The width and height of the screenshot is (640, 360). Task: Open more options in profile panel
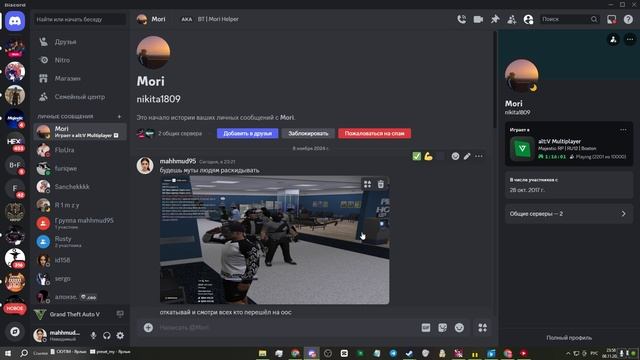(x=630, y=39)
